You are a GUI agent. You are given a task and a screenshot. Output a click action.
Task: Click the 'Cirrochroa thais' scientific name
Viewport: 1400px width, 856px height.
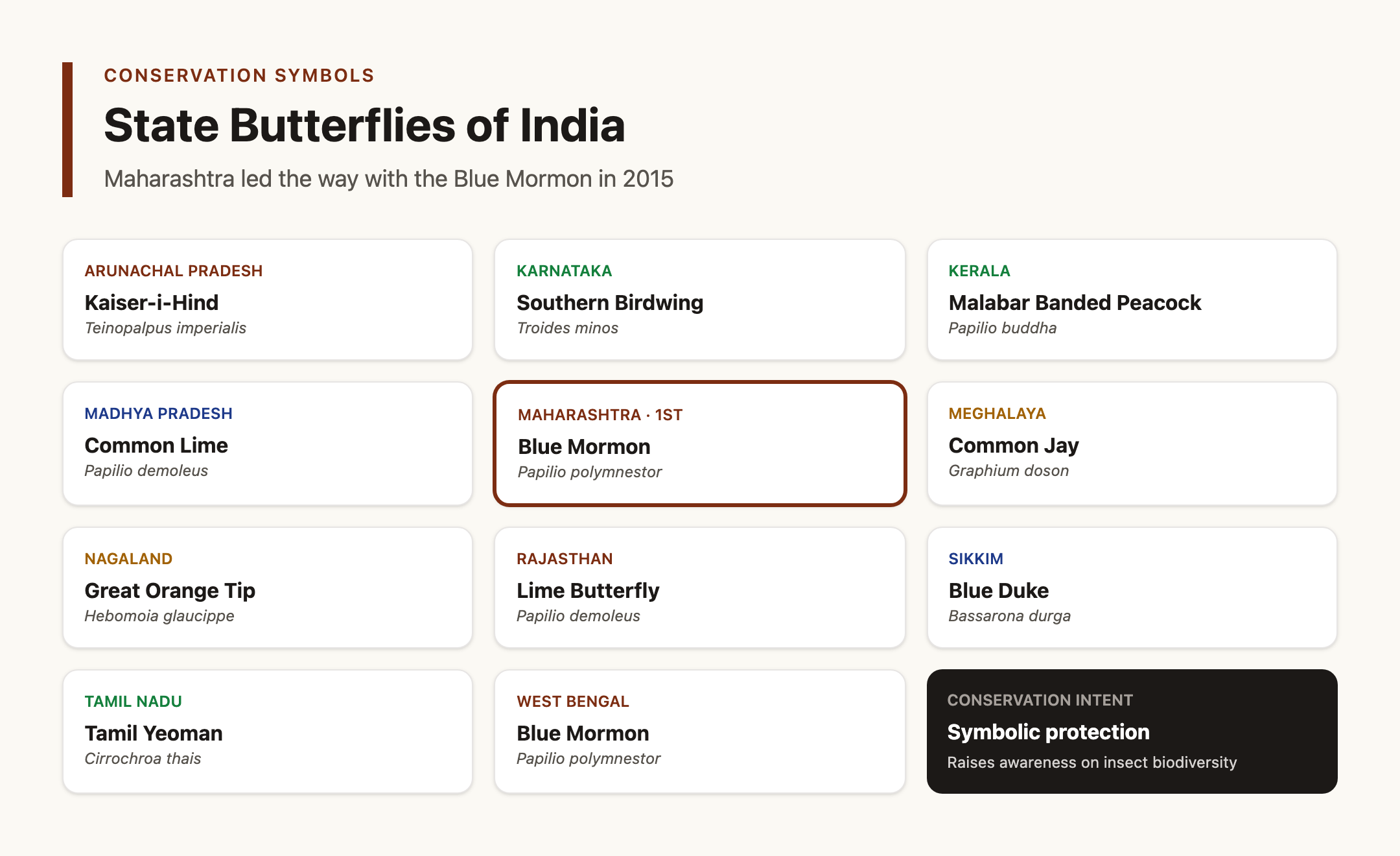143,759
